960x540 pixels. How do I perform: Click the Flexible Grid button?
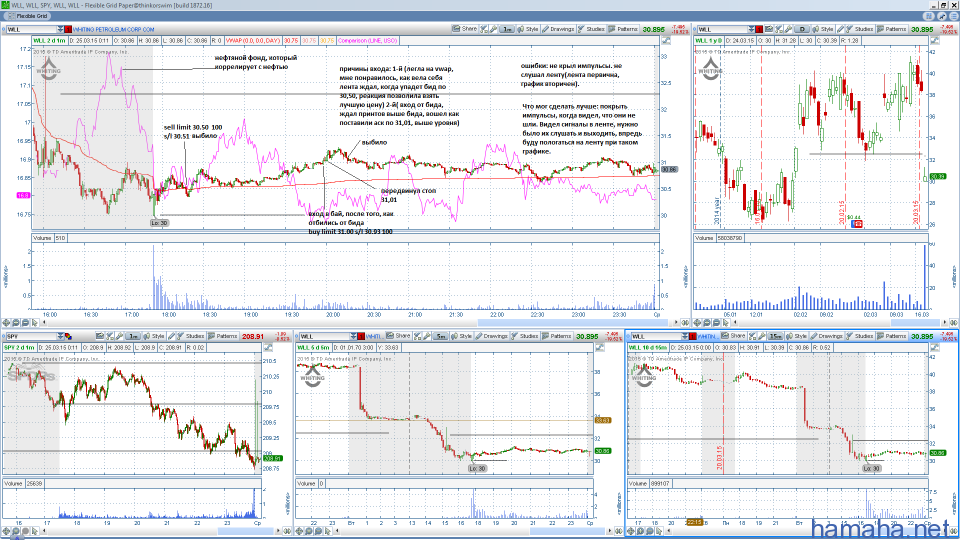pos(27,16)
